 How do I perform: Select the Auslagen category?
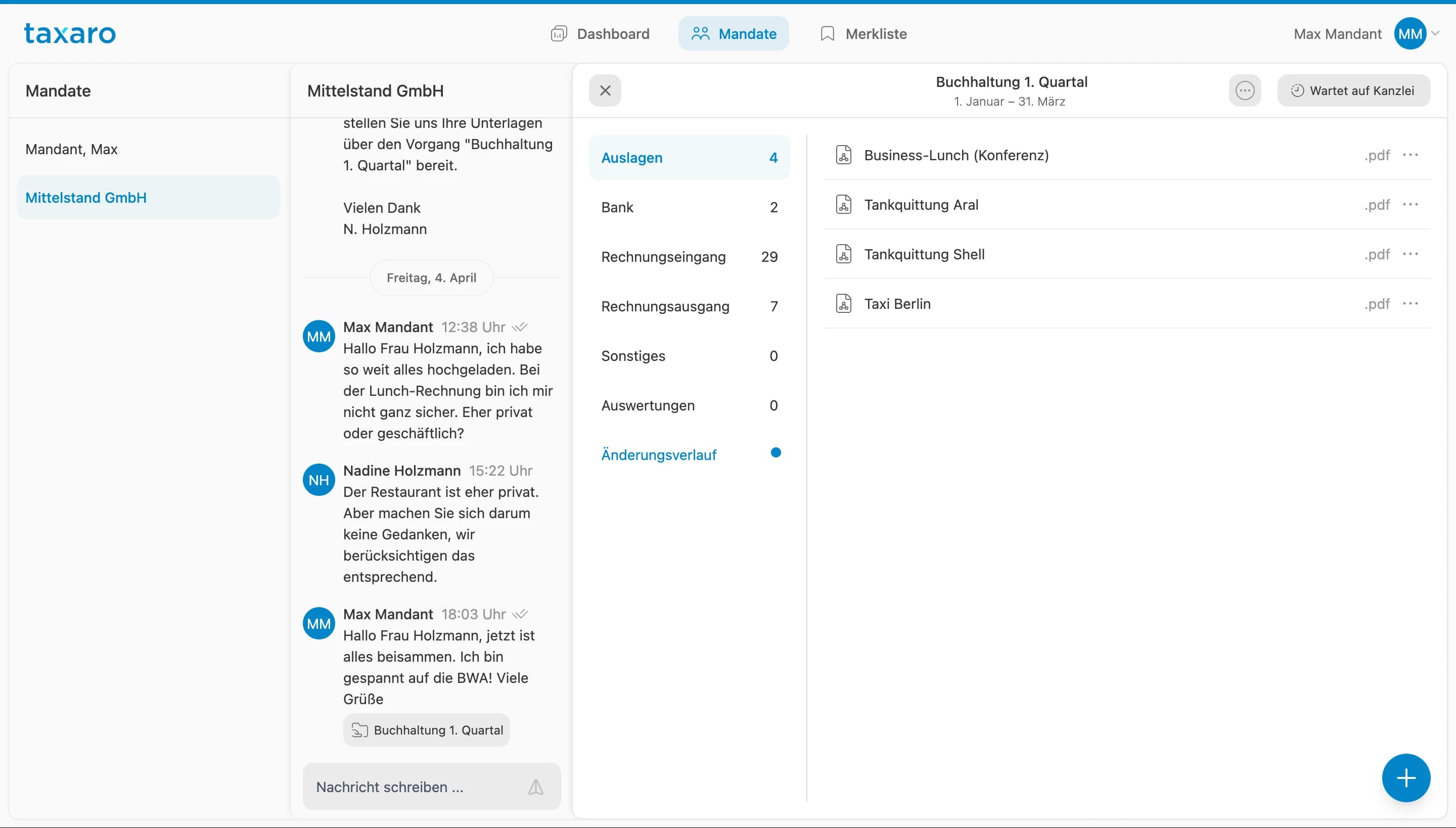(690, 158)
